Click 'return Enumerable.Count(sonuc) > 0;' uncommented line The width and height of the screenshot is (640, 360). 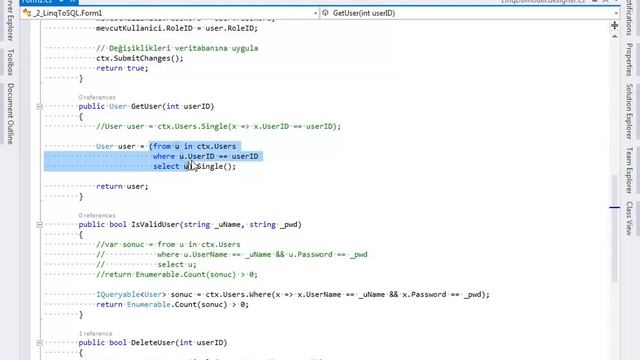[172, 304]
